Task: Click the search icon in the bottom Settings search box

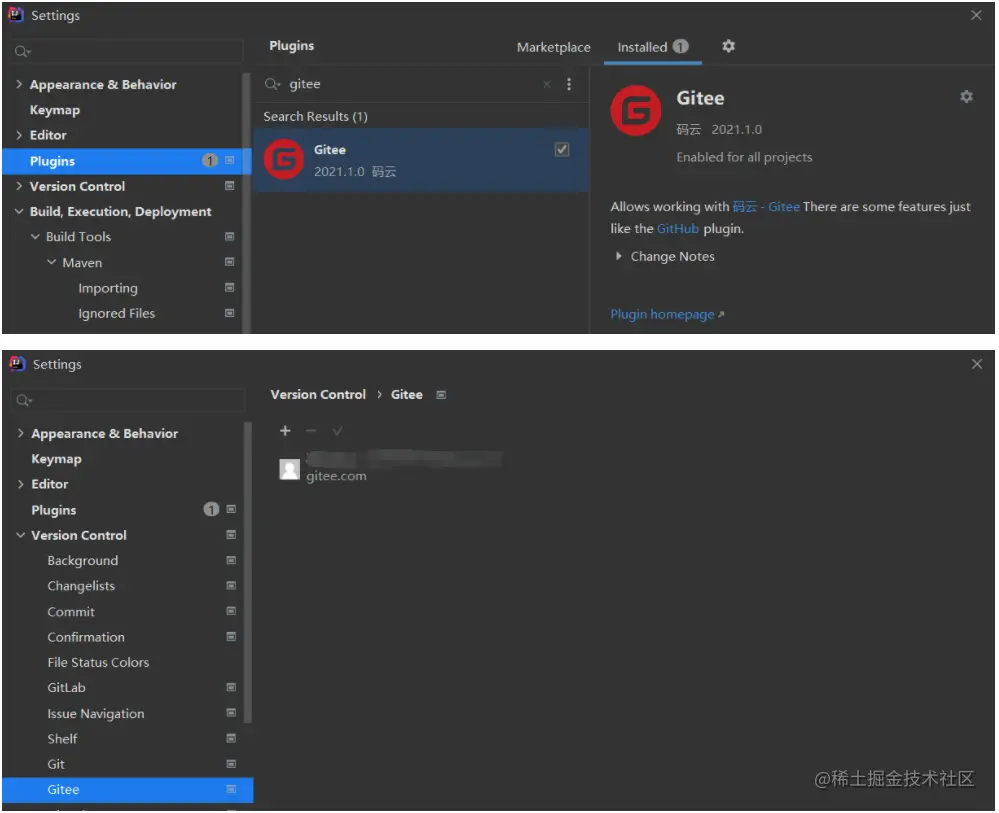Action: (x=24, y=400)
